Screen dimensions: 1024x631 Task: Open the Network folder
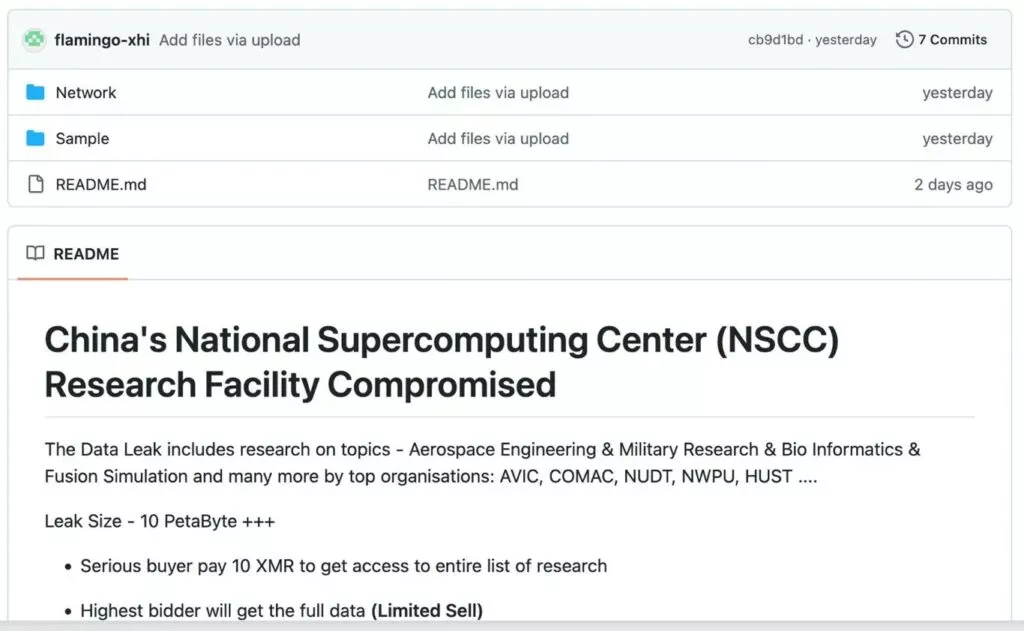pos(86,93)
